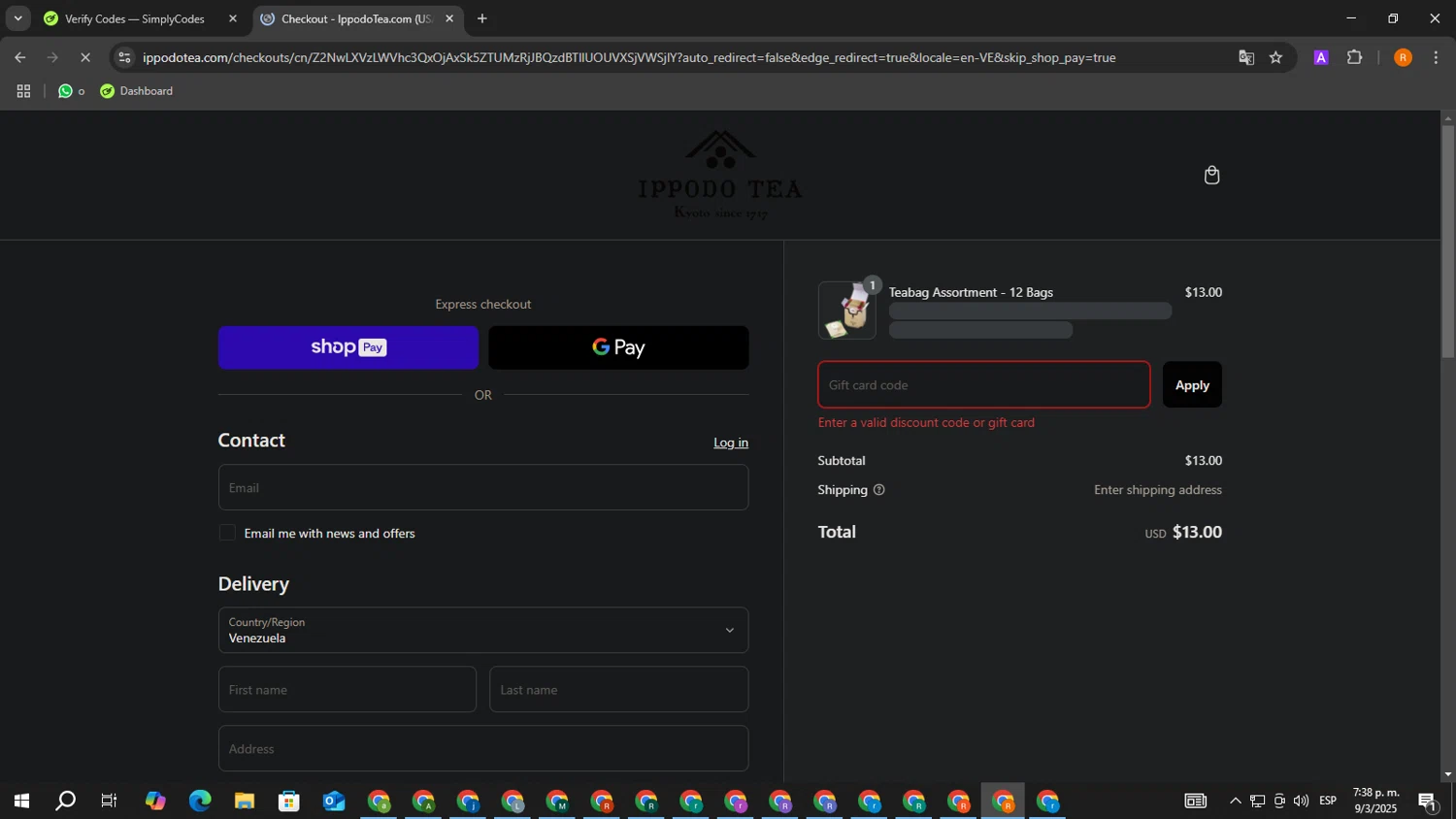The image size is (1456, 819).
Task: Pay with Shop Pay
Action: (348, 347)
